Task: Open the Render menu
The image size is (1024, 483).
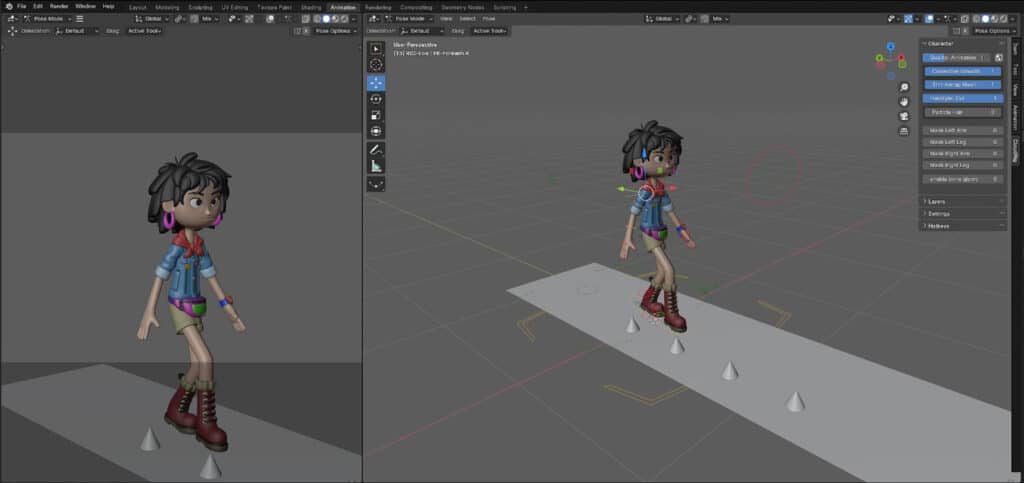Action: (59, 6)
